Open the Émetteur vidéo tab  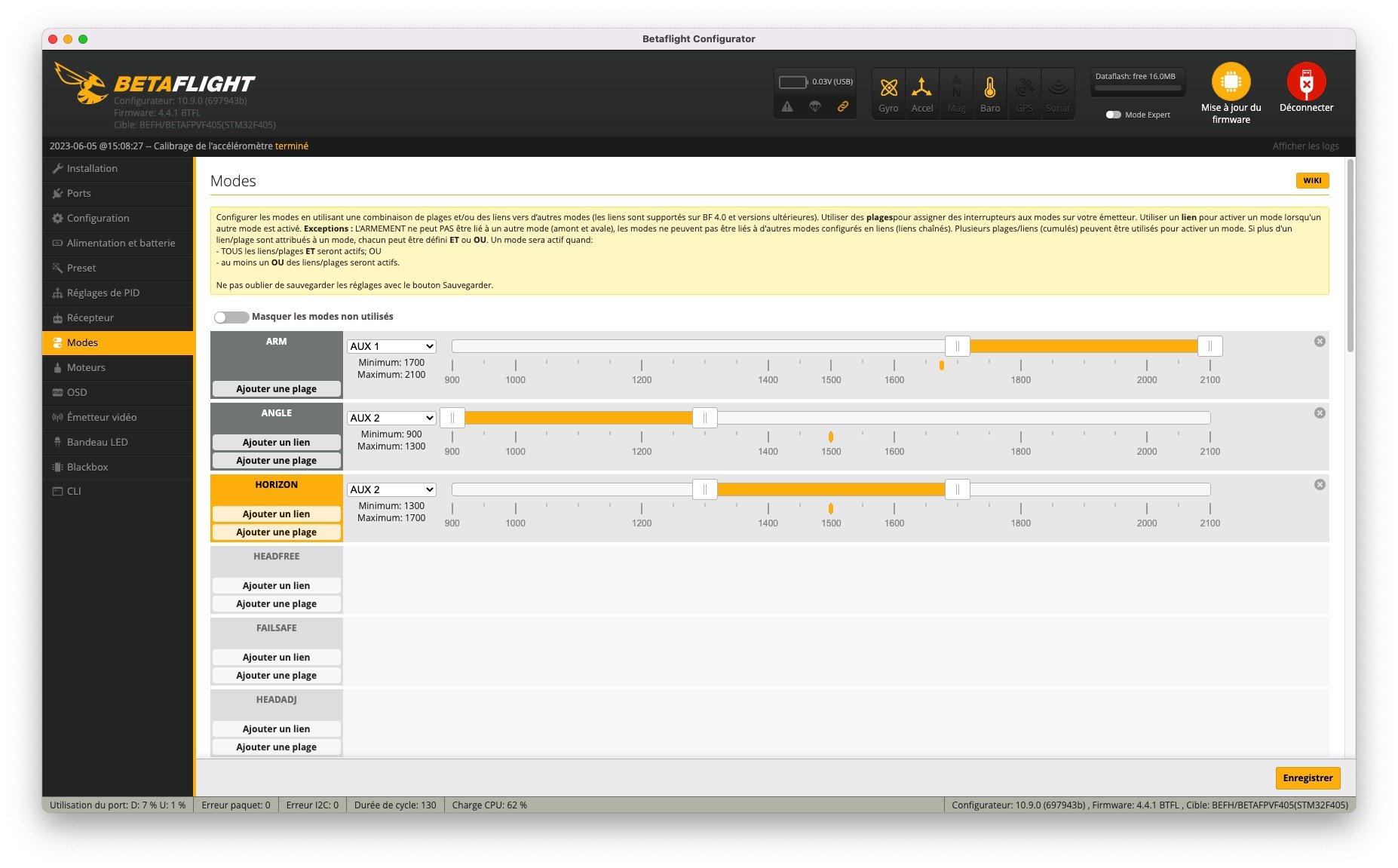(x=118, y=417)
